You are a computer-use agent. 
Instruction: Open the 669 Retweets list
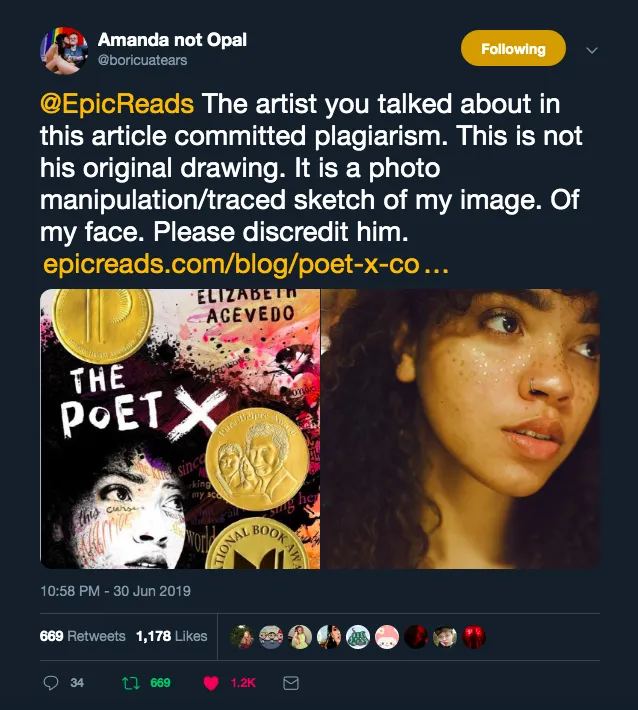coord(83,636)
